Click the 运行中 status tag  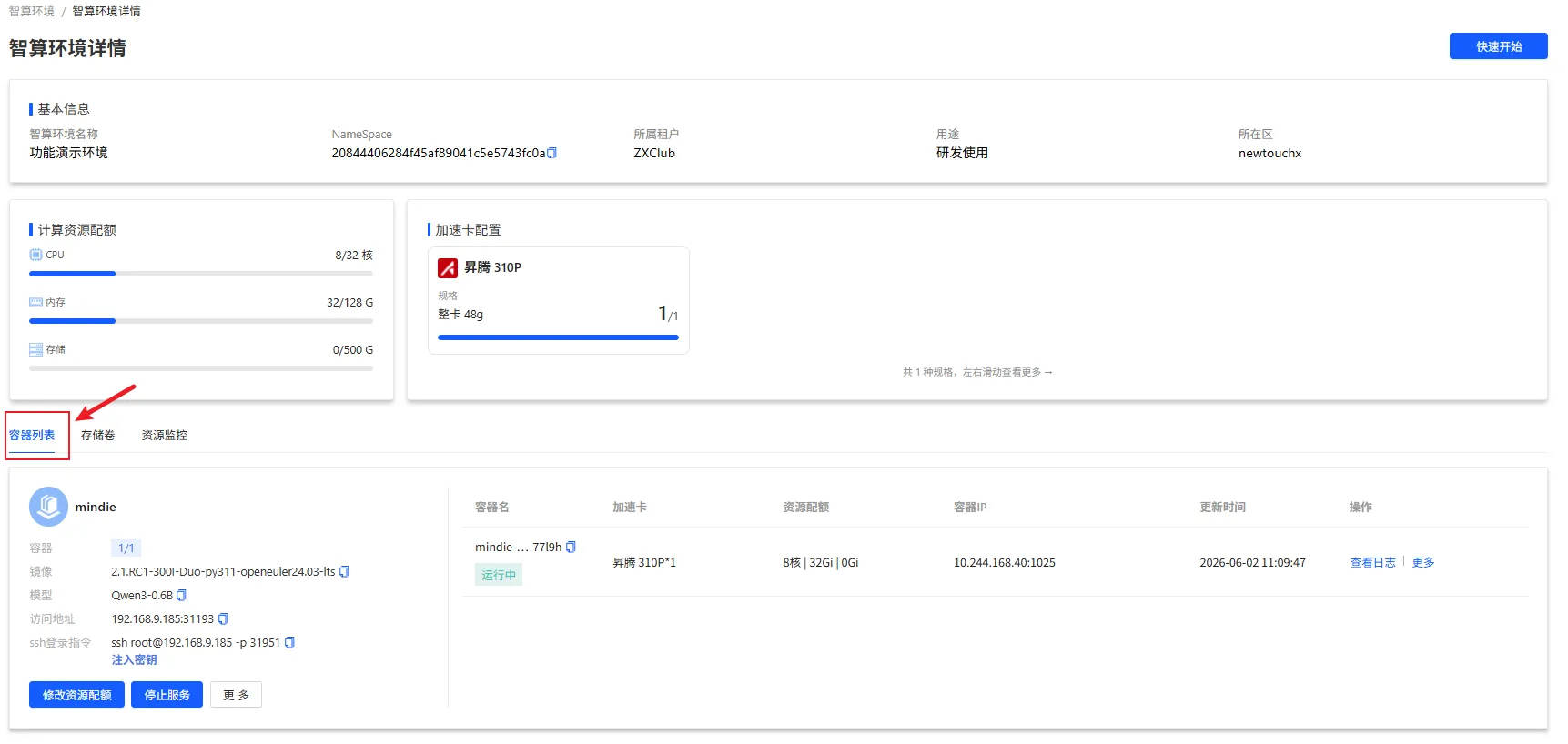click(499, 575)
